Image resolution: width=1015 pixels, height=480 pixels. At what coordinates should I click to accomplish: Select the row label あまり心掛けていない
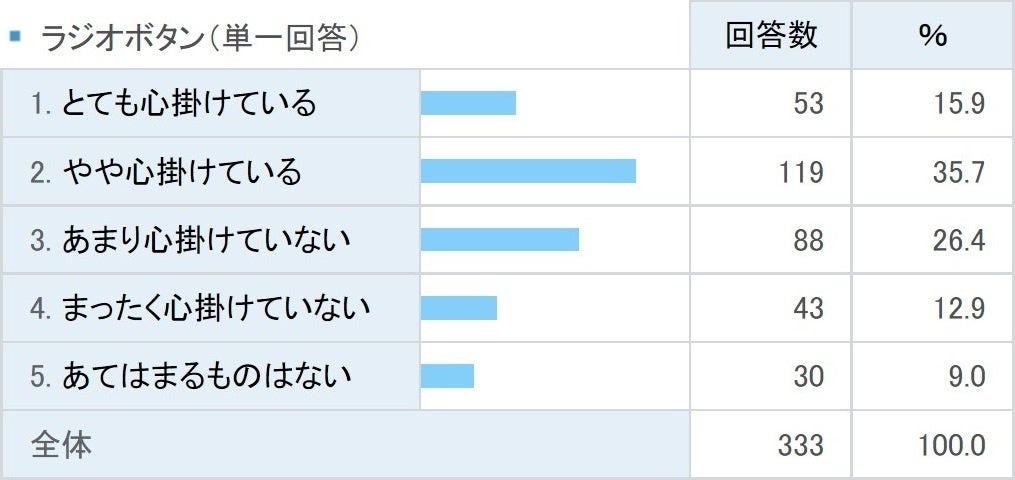191,240
